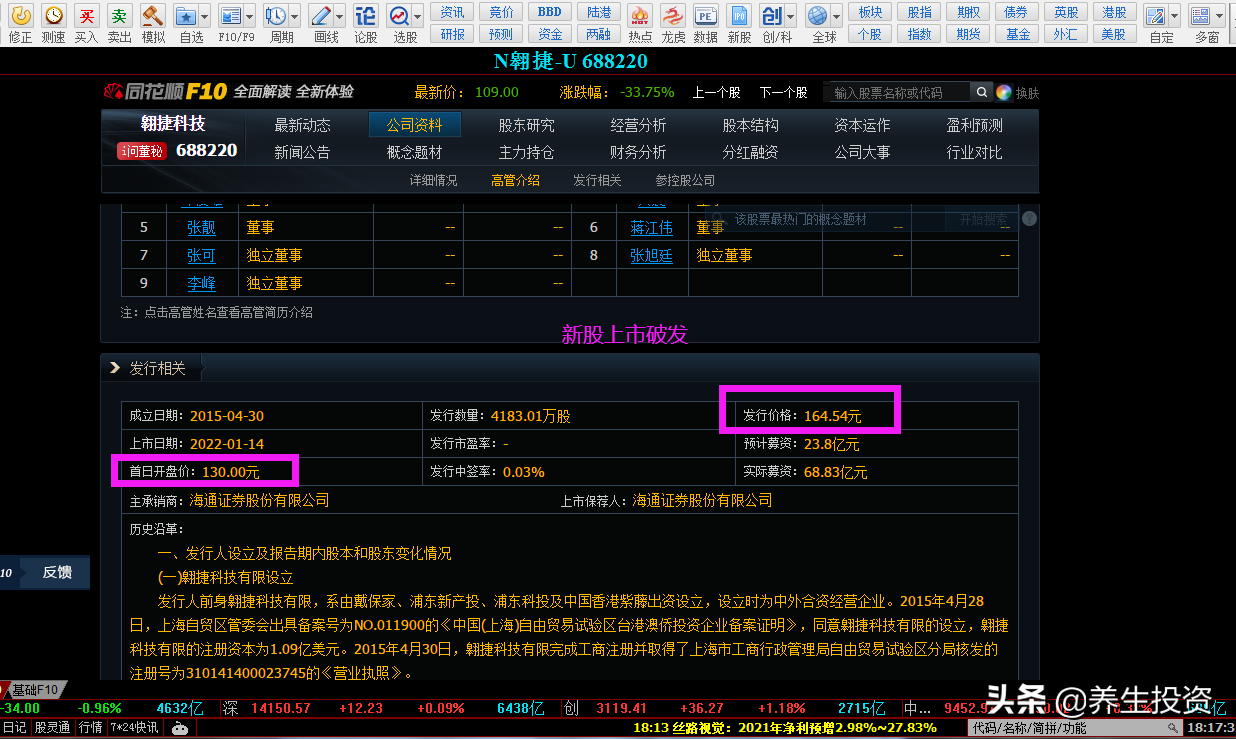Viewport: 1236px width, 739px height.
Task: Open the 论股 discussion icon
Action: pos(366,16)
